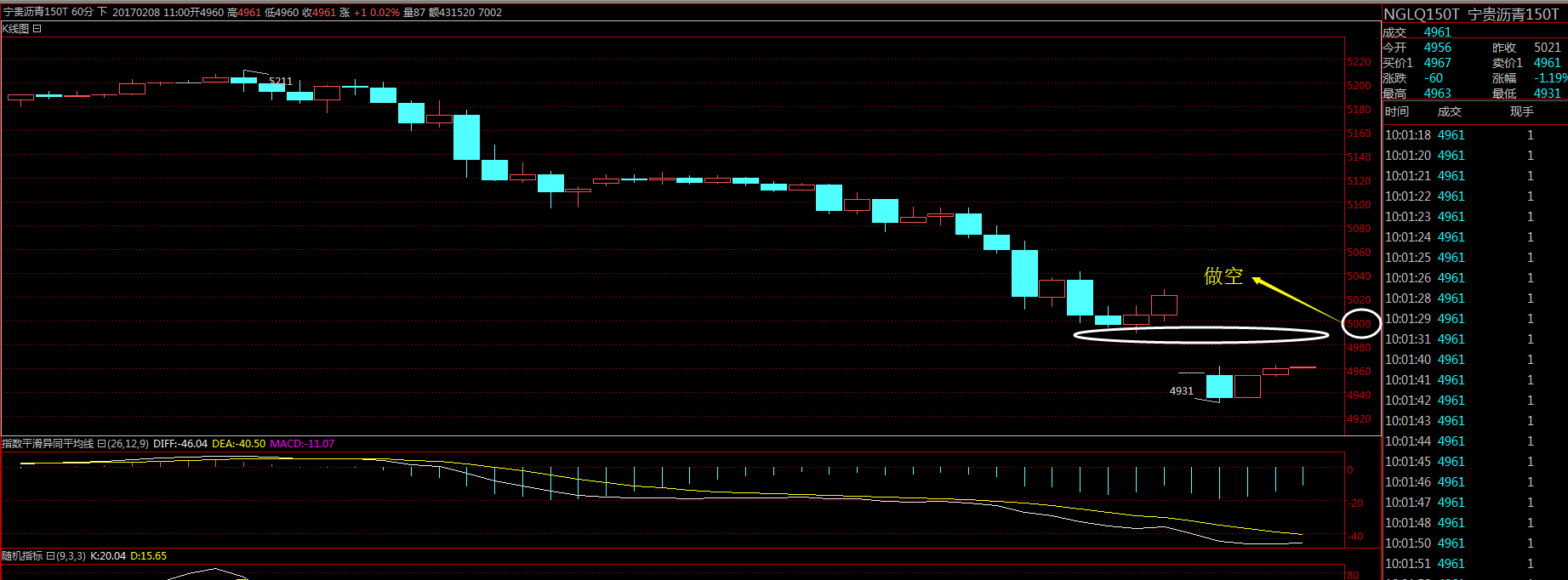Image resolution: width=1568 pixels, height=580 pixels.
Task: Click the 现手 column header
Action: click(x=1521, y=112)
